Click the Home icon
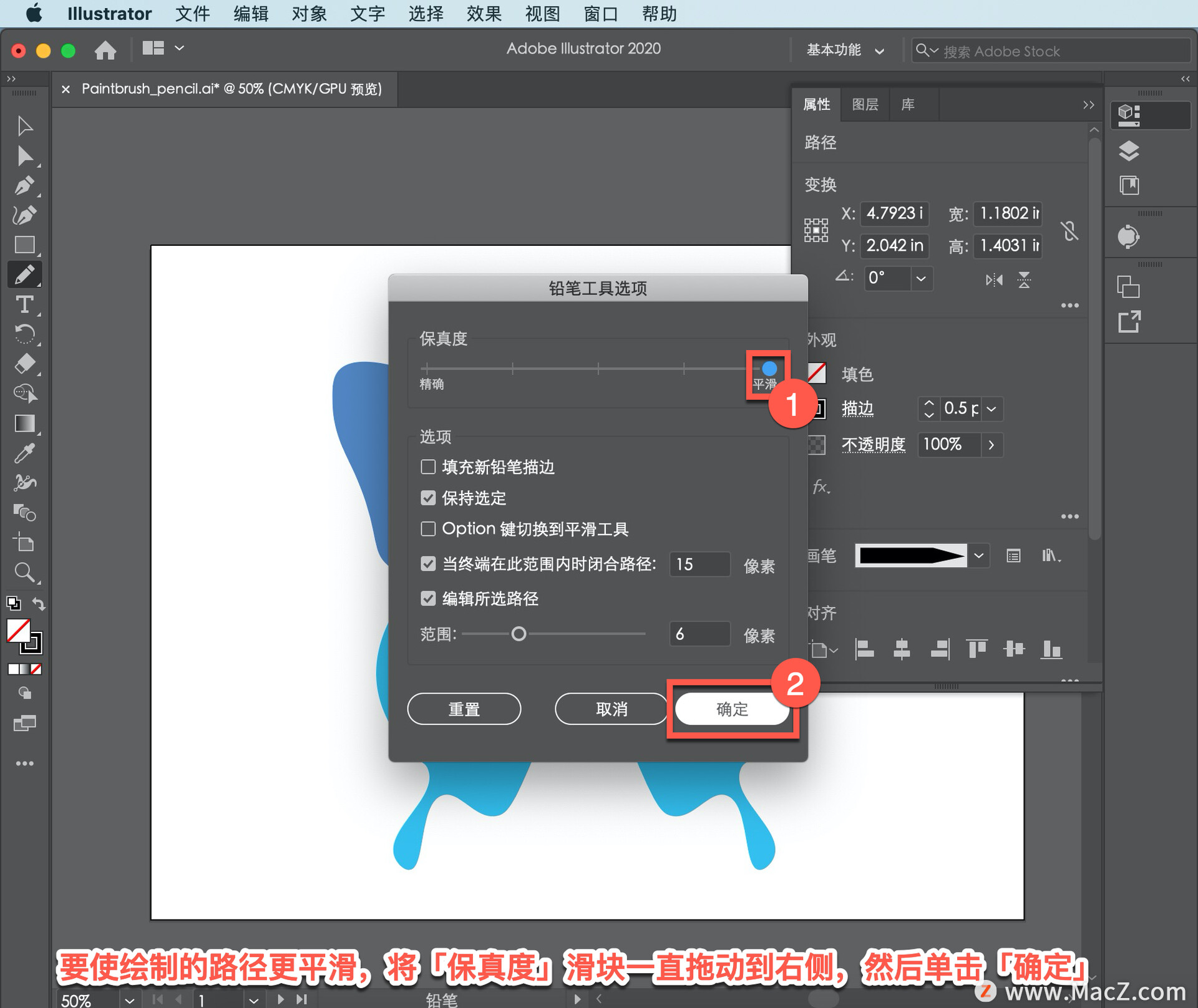The width and height of the screenshot is (1198, 1008). [x=105, y=50]
